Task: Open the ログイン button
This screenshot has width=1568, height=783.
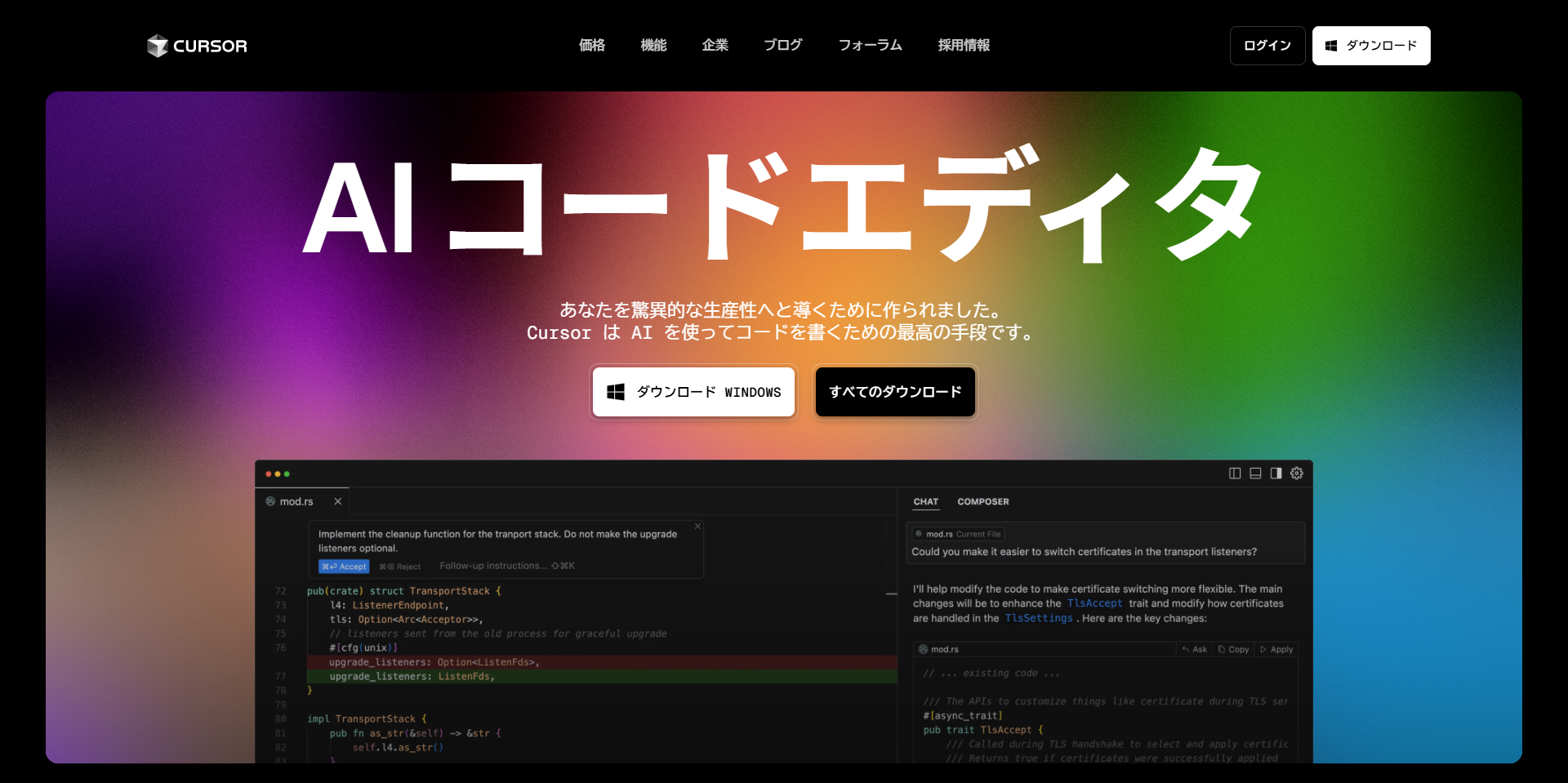Action: coord(1267,46)
